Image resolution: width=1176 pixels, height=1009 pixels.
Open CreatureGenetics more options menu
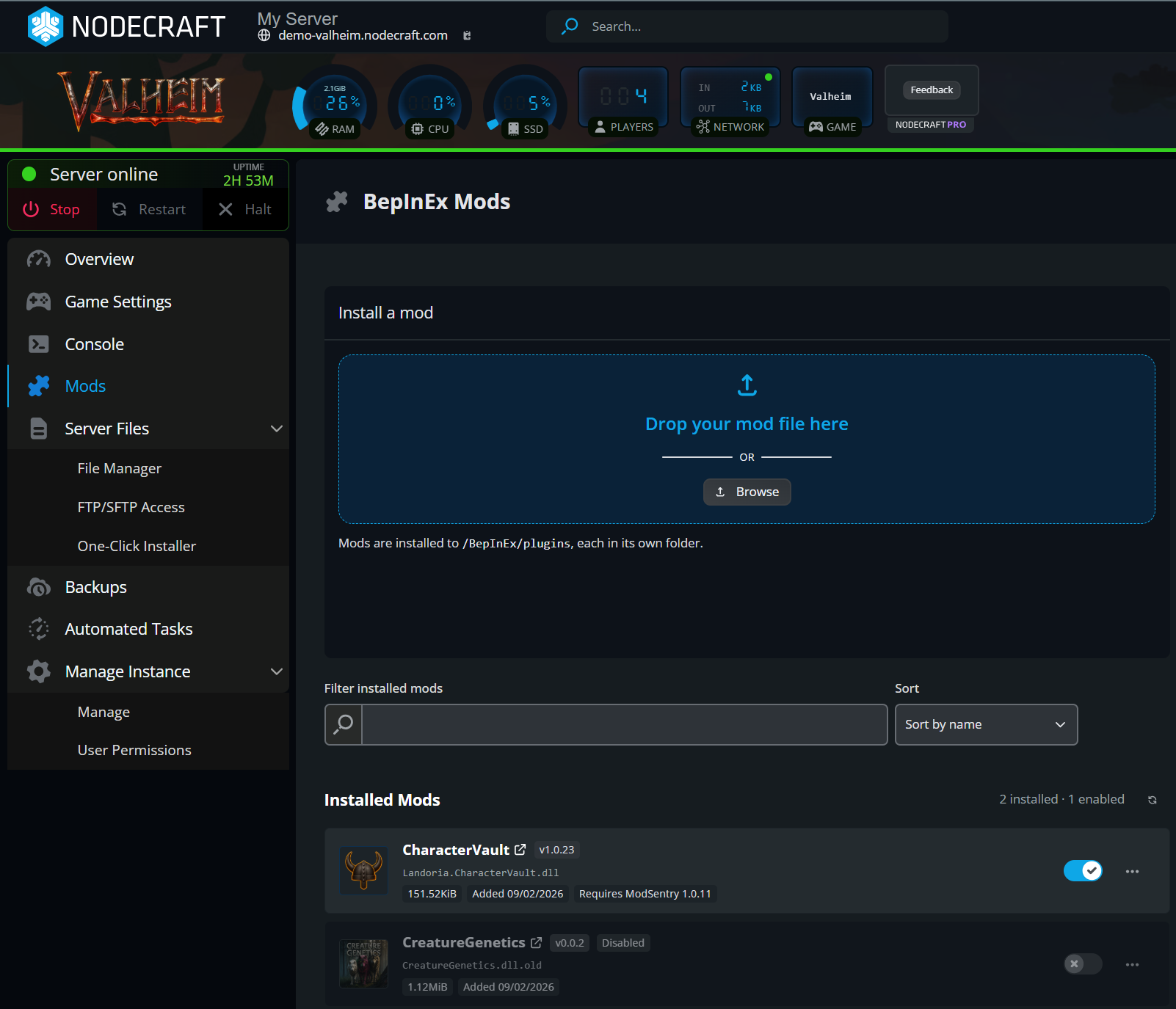pyautogui.click(x=1133, y=964)
